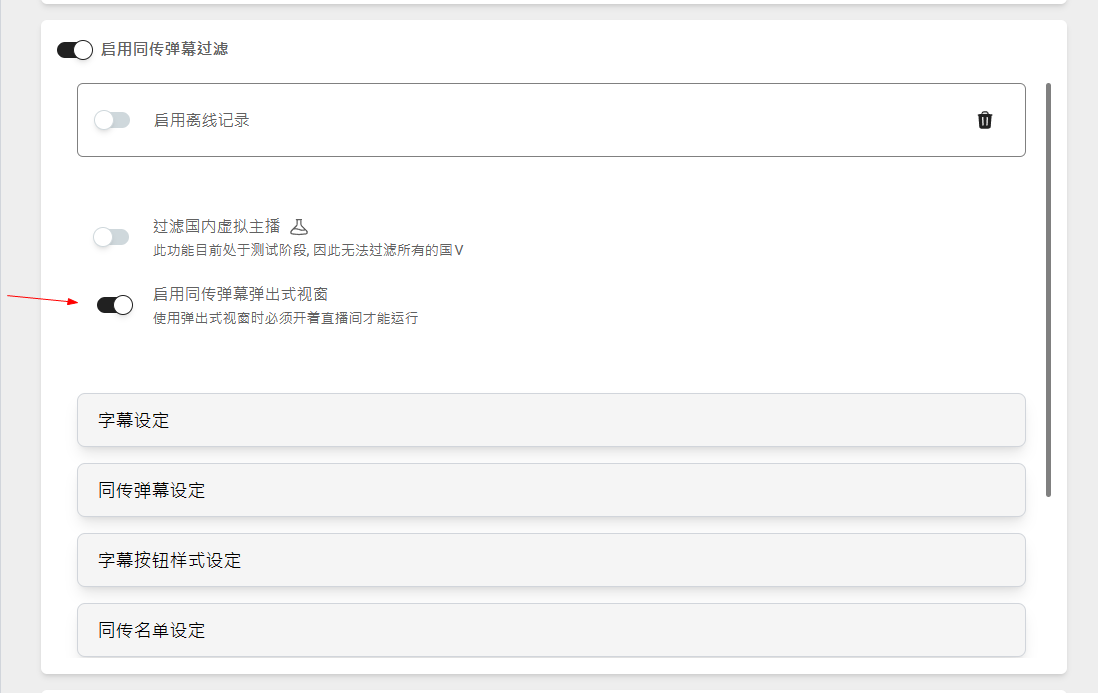The image size is (1098, 693).
Task: Click the red arrow annotation
Action: pyautogui.click(x=43, y=299)
